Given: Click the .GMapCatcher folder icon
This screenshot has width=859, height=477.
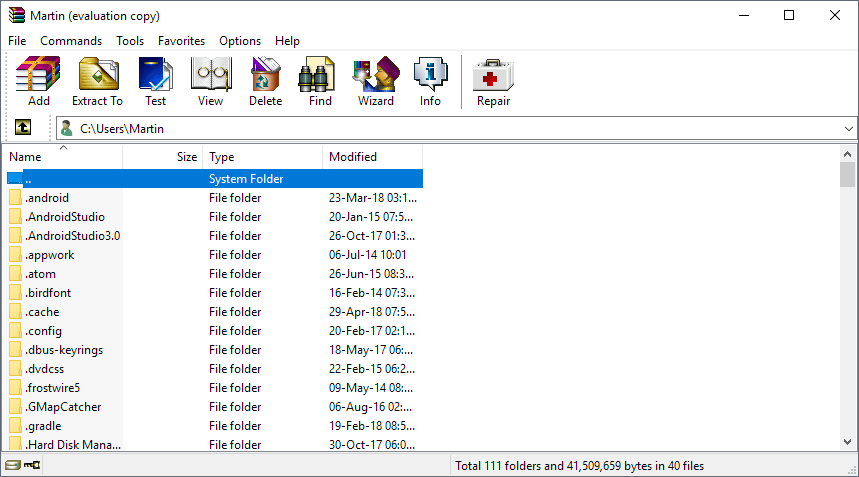Looking at the screenshot, I should point(15,407).
